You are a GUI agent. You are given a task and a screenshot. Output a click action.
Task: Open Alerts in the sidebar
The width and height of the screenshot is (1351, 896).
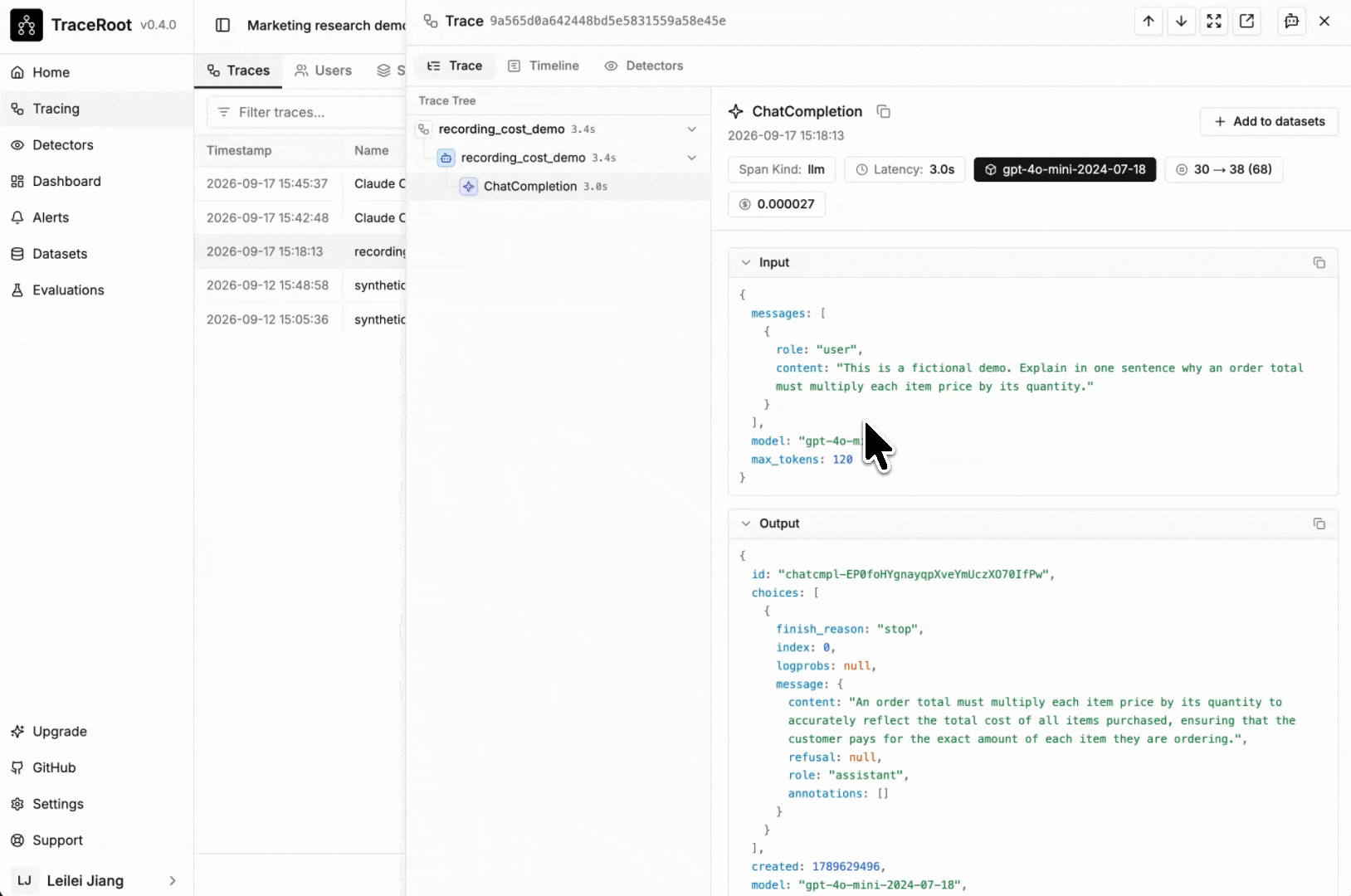[x=96, y=217]
